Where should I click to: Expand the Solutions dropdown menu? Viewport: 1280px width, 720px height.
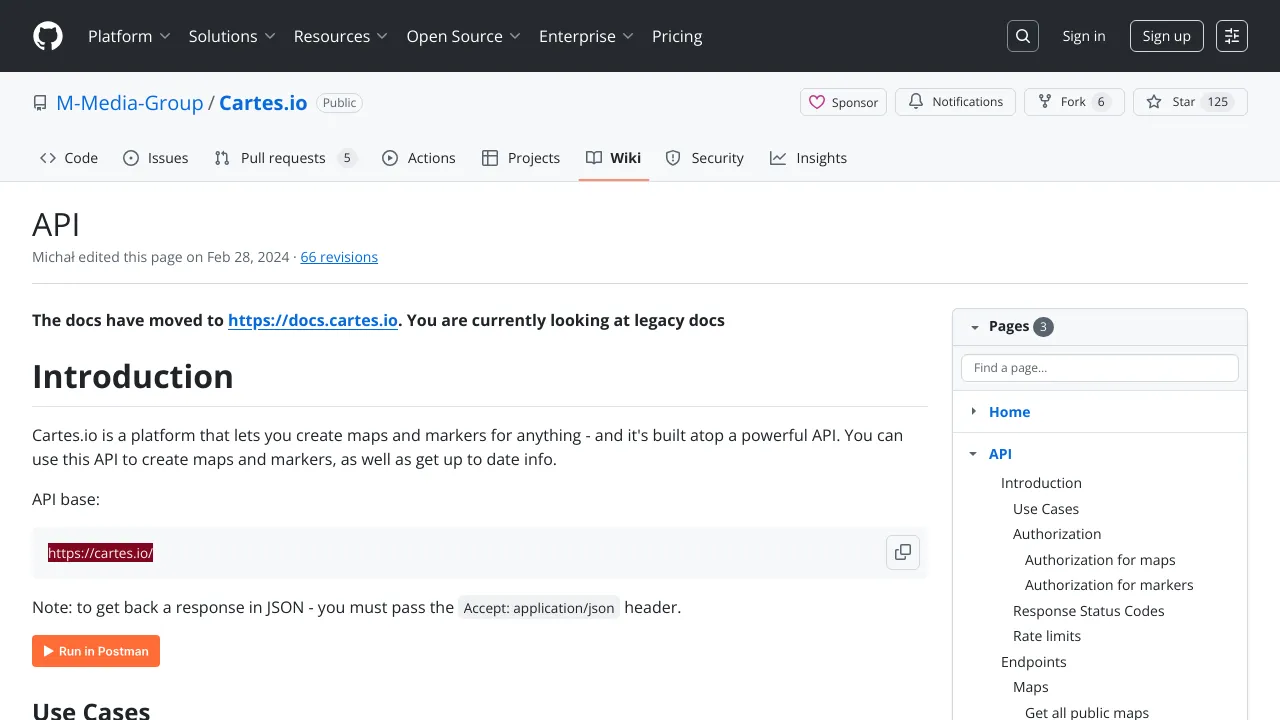pyautogui.click(x=232, y=36)
